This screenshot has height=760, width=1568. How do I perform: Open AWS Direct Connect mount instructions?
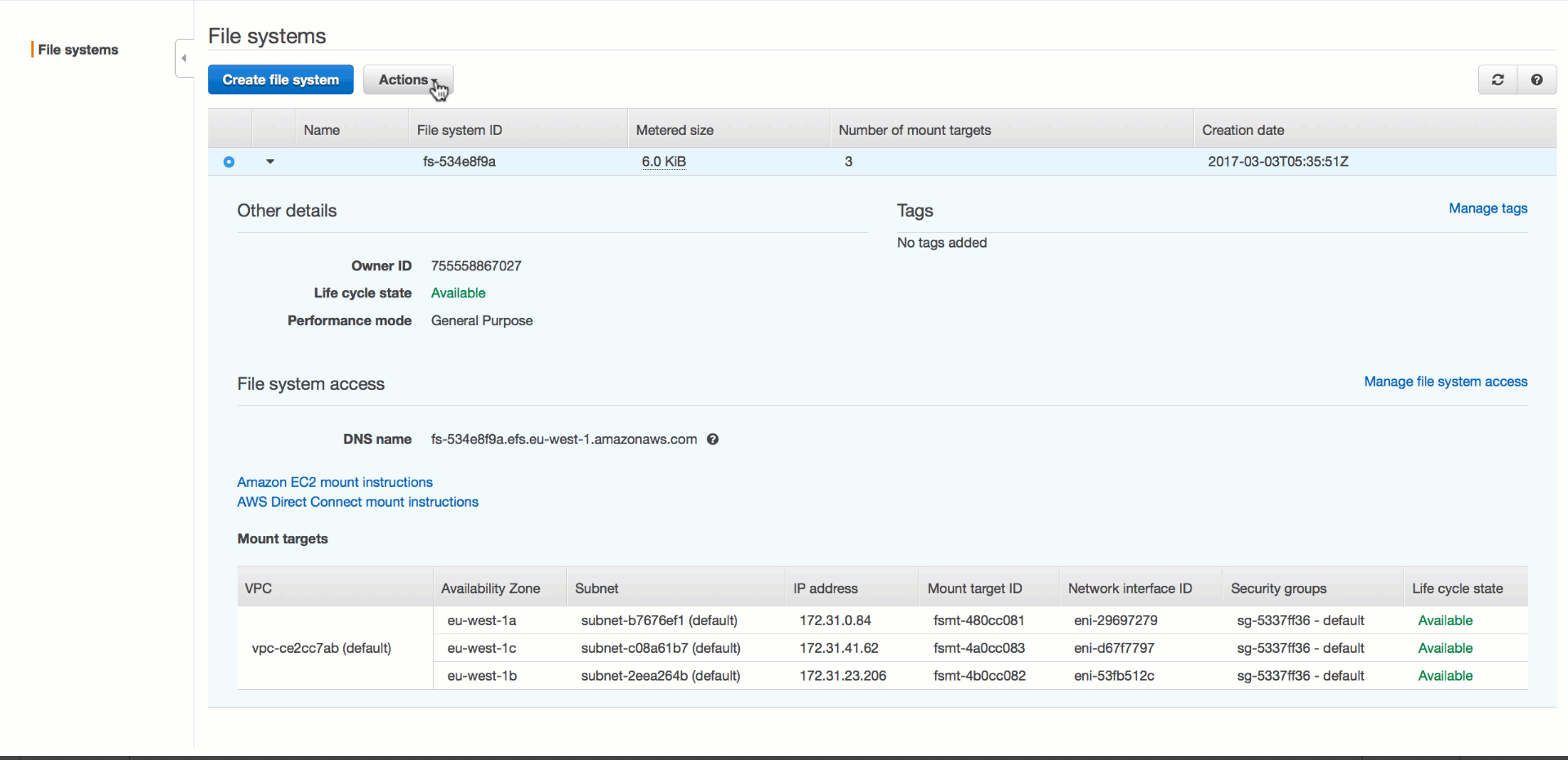point(358,502)
